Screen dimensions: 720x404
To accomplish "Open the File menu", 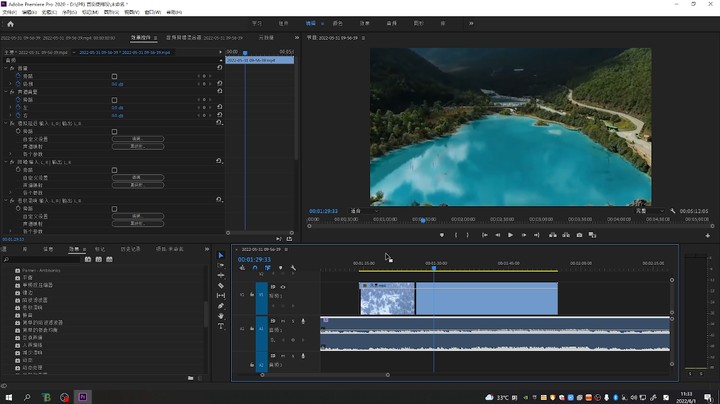I will (x=10, y=12).
